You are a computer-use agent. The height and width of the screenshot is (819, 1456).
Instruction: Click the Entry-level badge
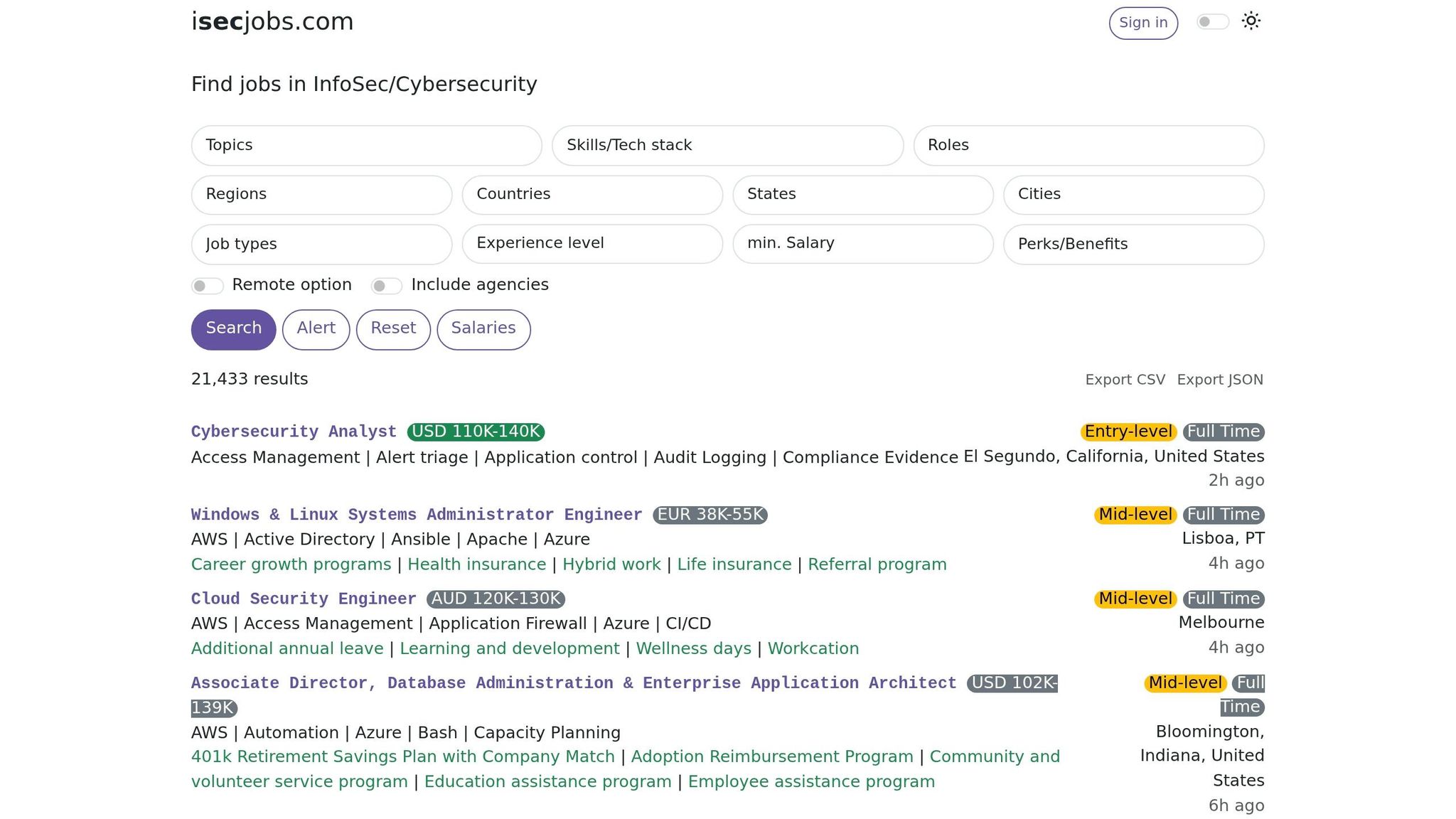[1128, 432]
